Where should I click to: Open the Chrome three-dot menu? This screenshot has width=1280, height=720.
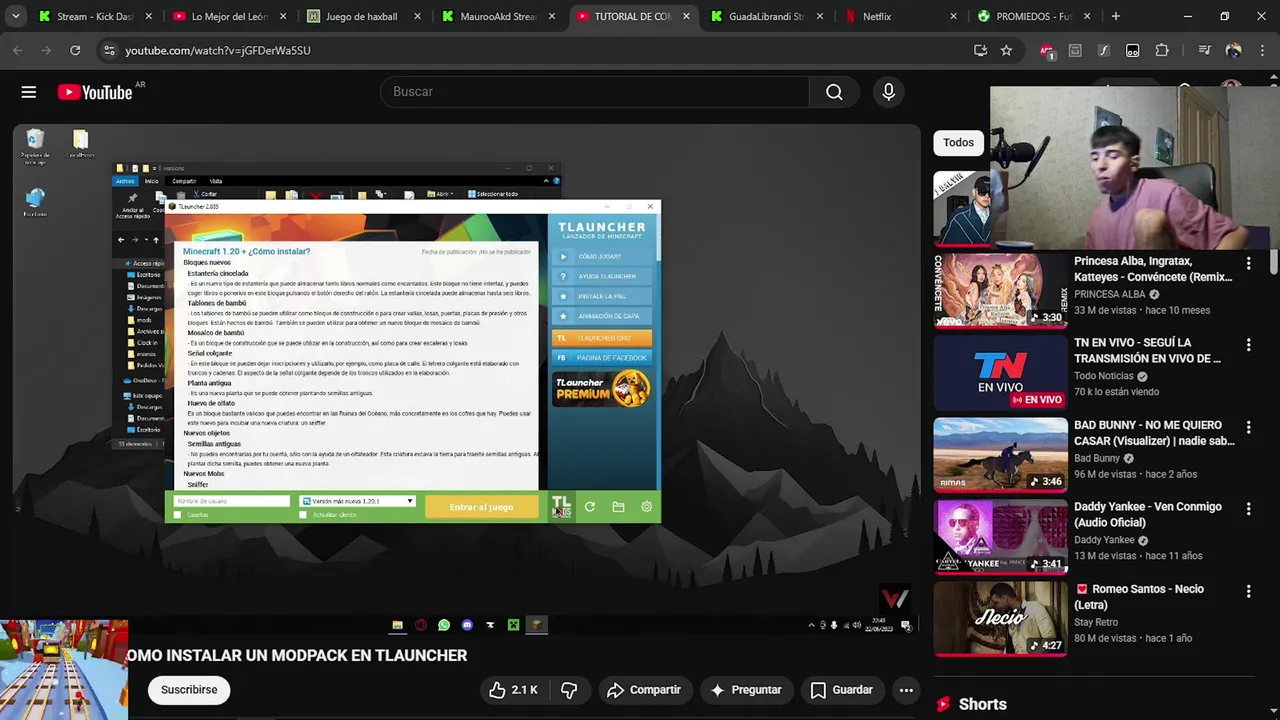pos(1261,50)
